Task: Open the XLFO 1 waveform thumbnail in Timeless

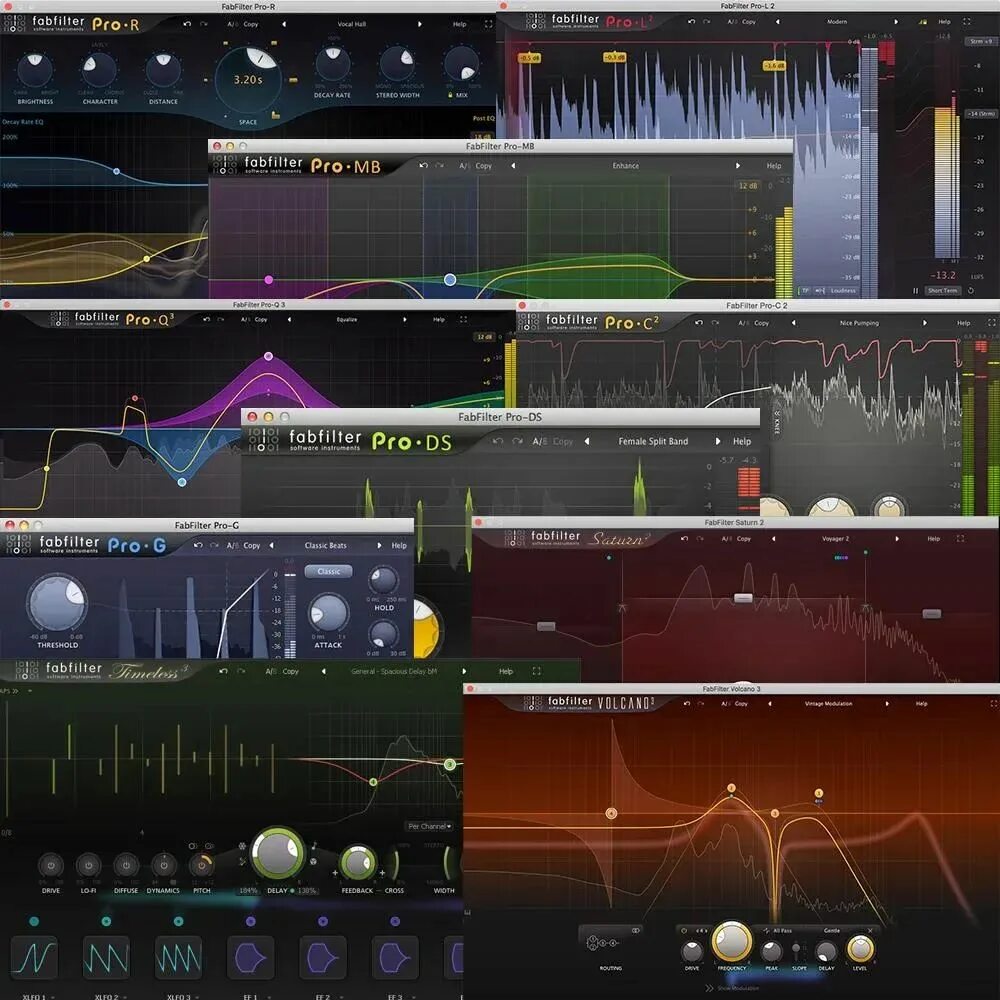Action: (x=34, y=957)
